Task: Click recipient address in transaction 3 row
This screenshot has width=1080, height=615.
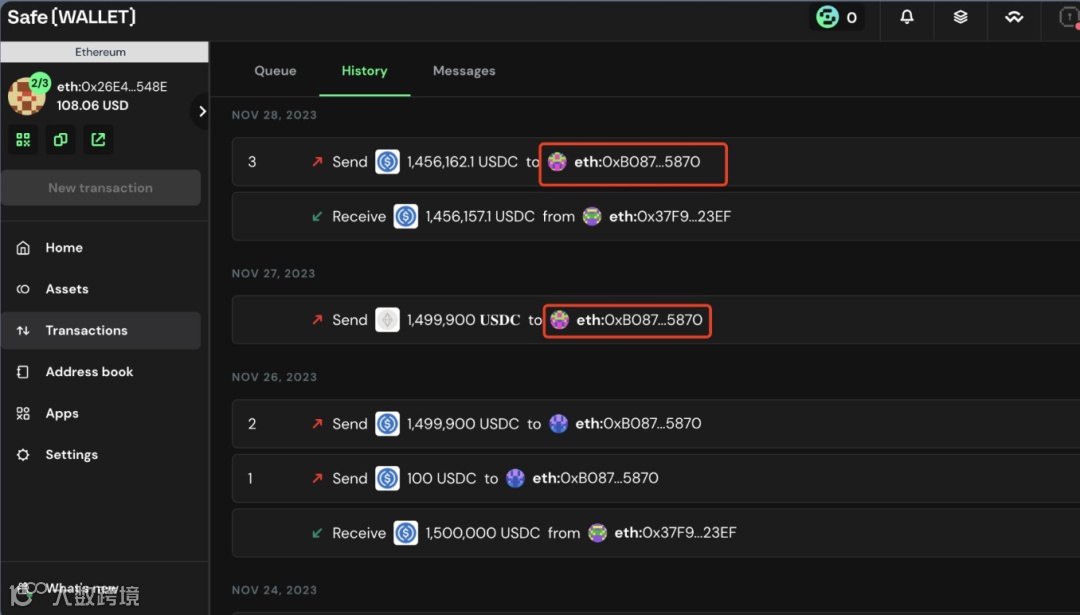Action: [637, 162]
